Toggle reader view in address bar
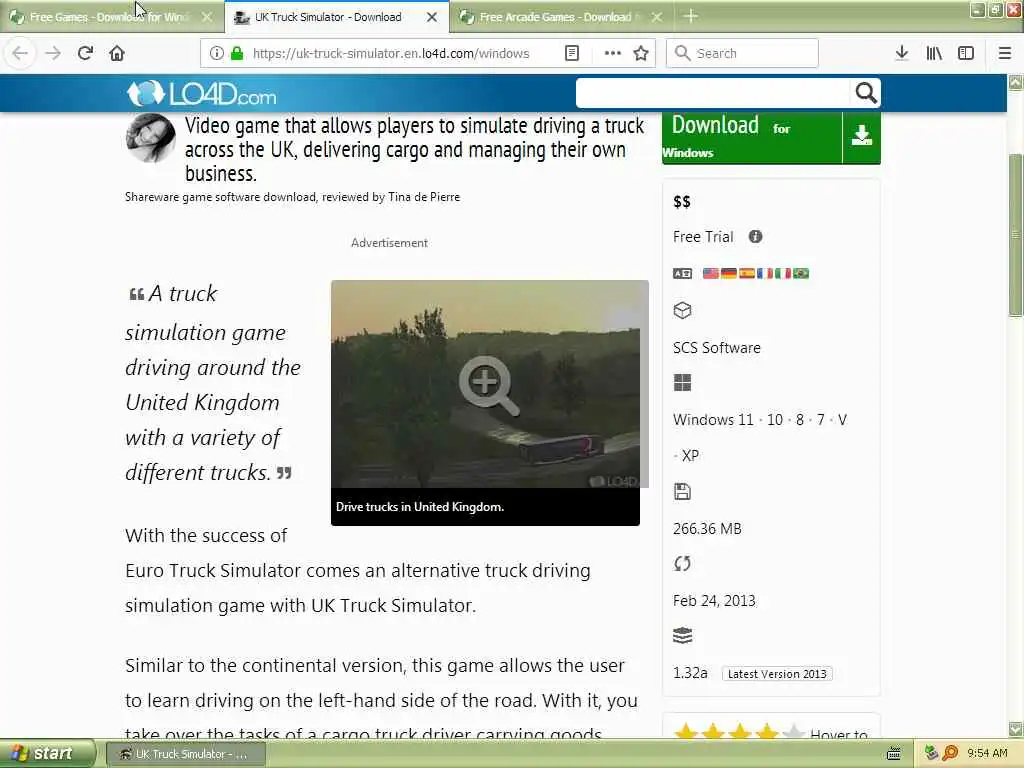Viewport: 1024px width, 768px height. [x=571, y=54]
